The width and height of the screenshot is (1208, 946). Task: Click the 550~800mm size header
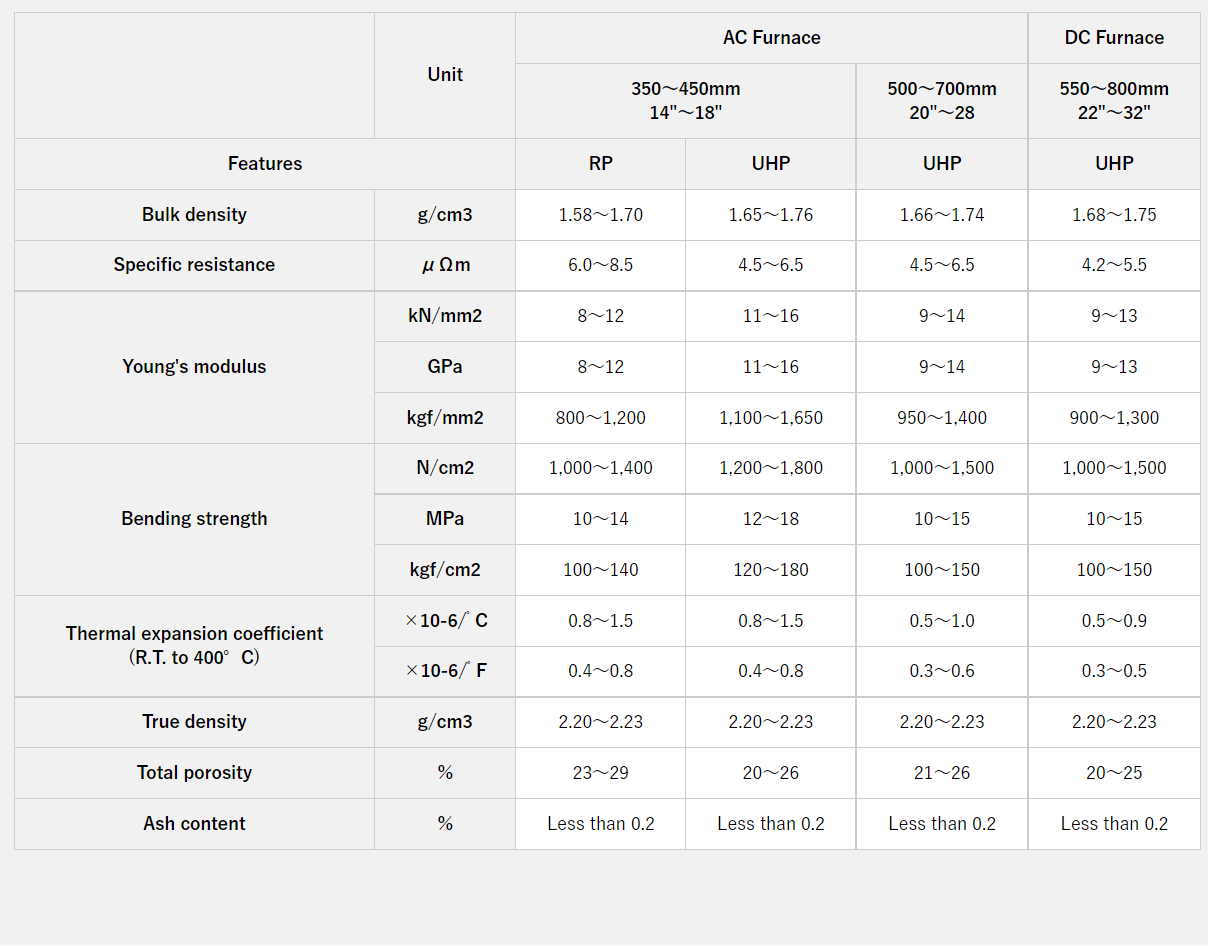[1114, 100]
